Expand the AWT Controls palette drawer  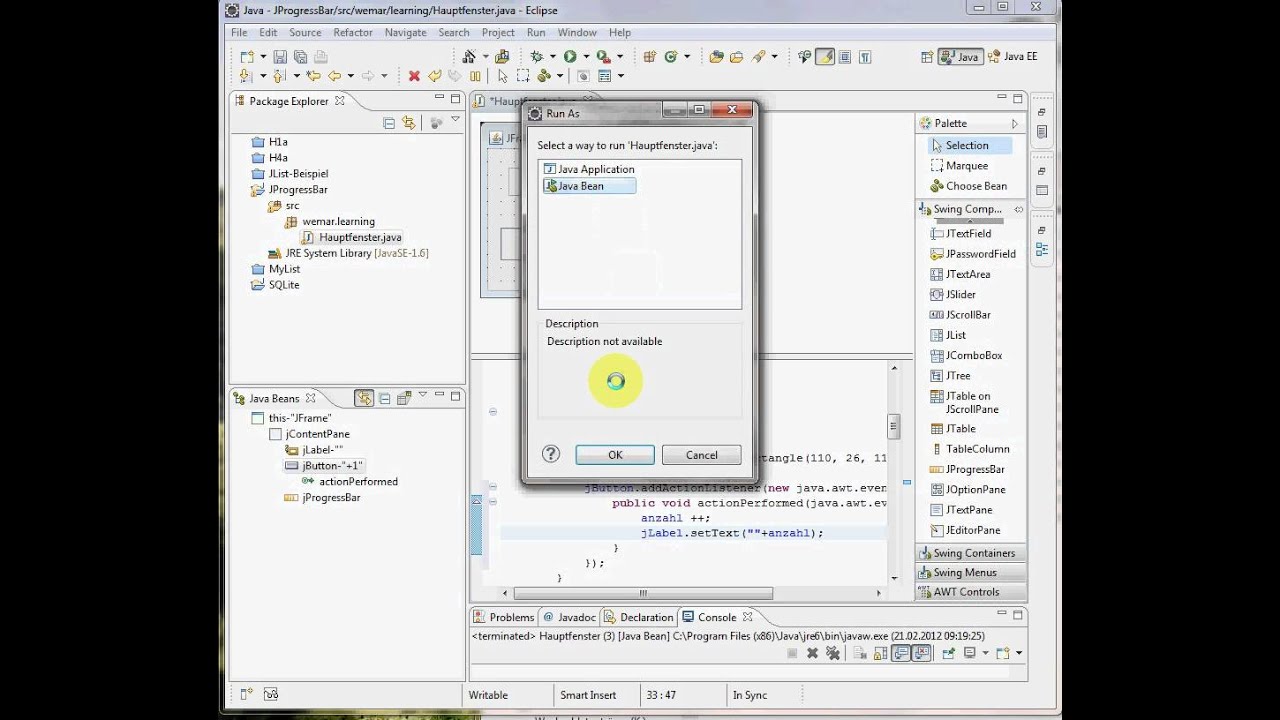[x=970, y=592]
